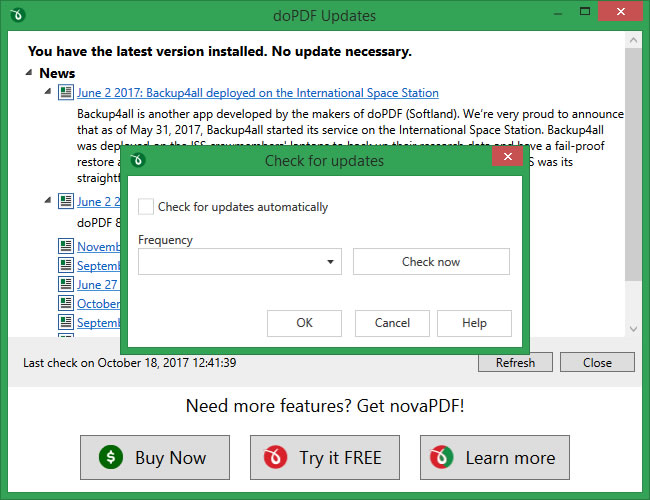The height and width of the screenshot is (500, 650).
Task: Collapse the second June 2 news item
Action: point(48,201)
